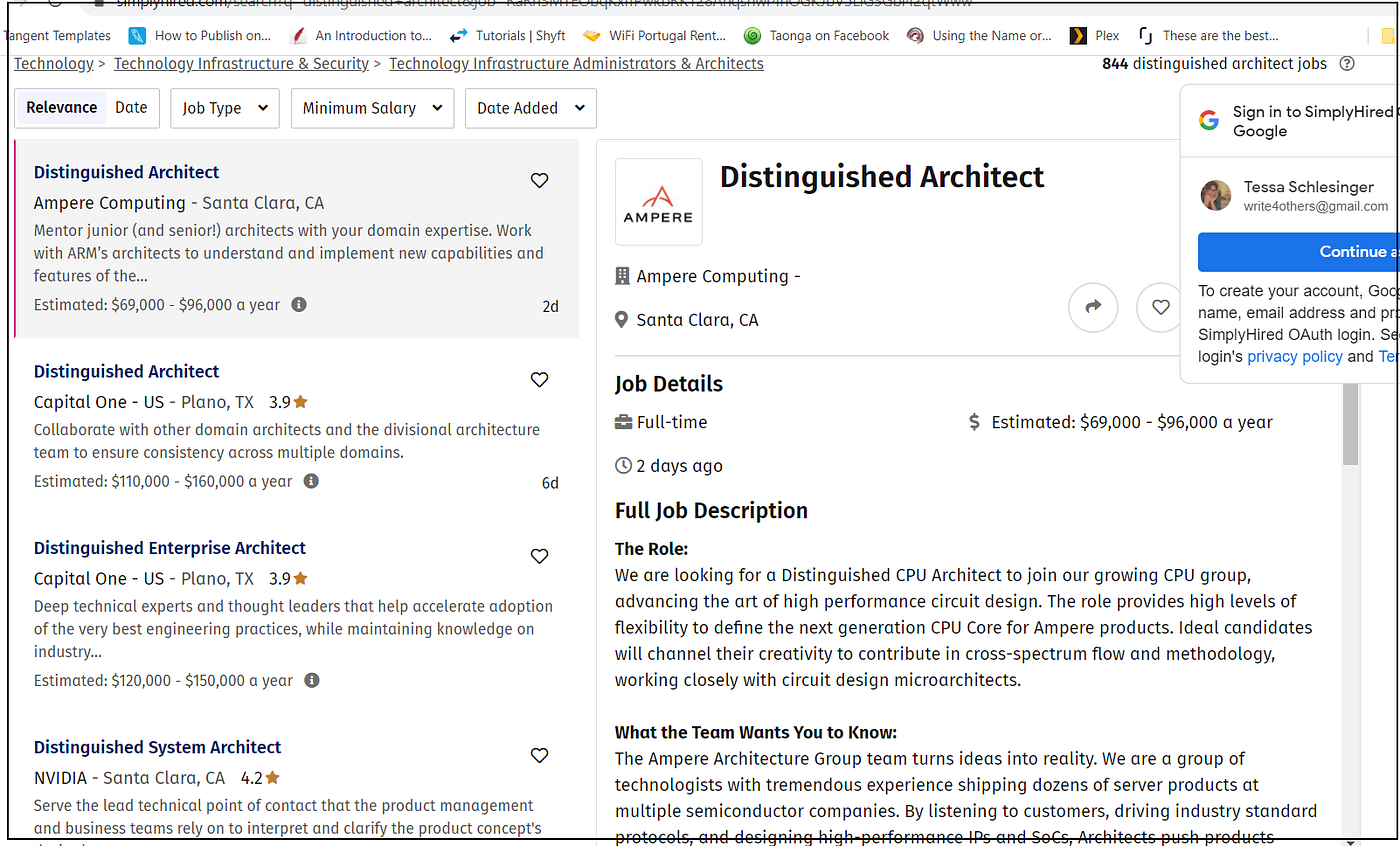Viewport: 1400px width, 846px height.
Task: Click '844 distinguished architect jobs' count text
Action: [1214, 64]
